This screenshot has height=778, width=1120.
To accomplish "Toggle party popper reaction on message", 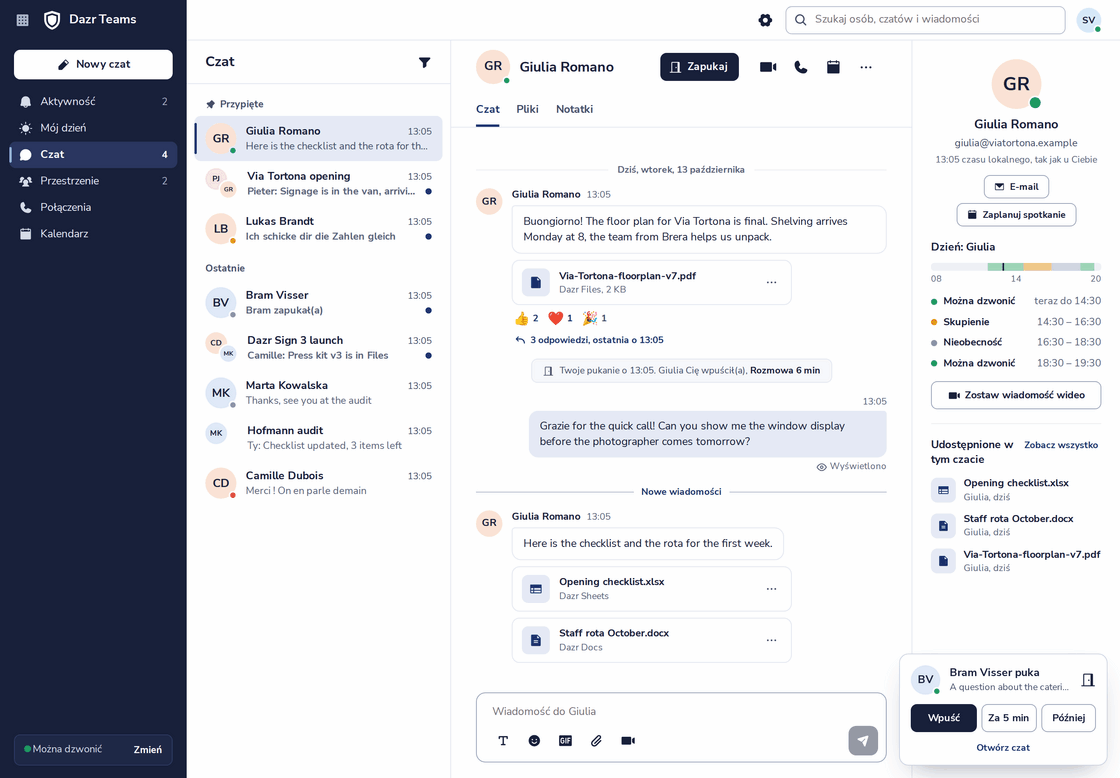I will (594, 318).
